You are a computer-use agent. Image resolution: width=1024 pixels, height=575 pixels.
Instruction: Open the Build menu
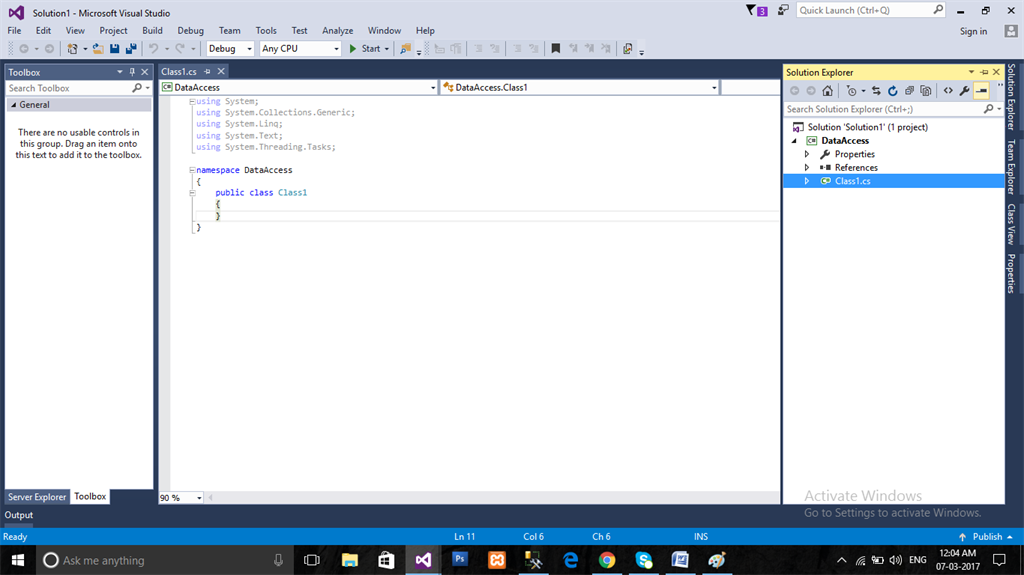(x=152, y=31)
